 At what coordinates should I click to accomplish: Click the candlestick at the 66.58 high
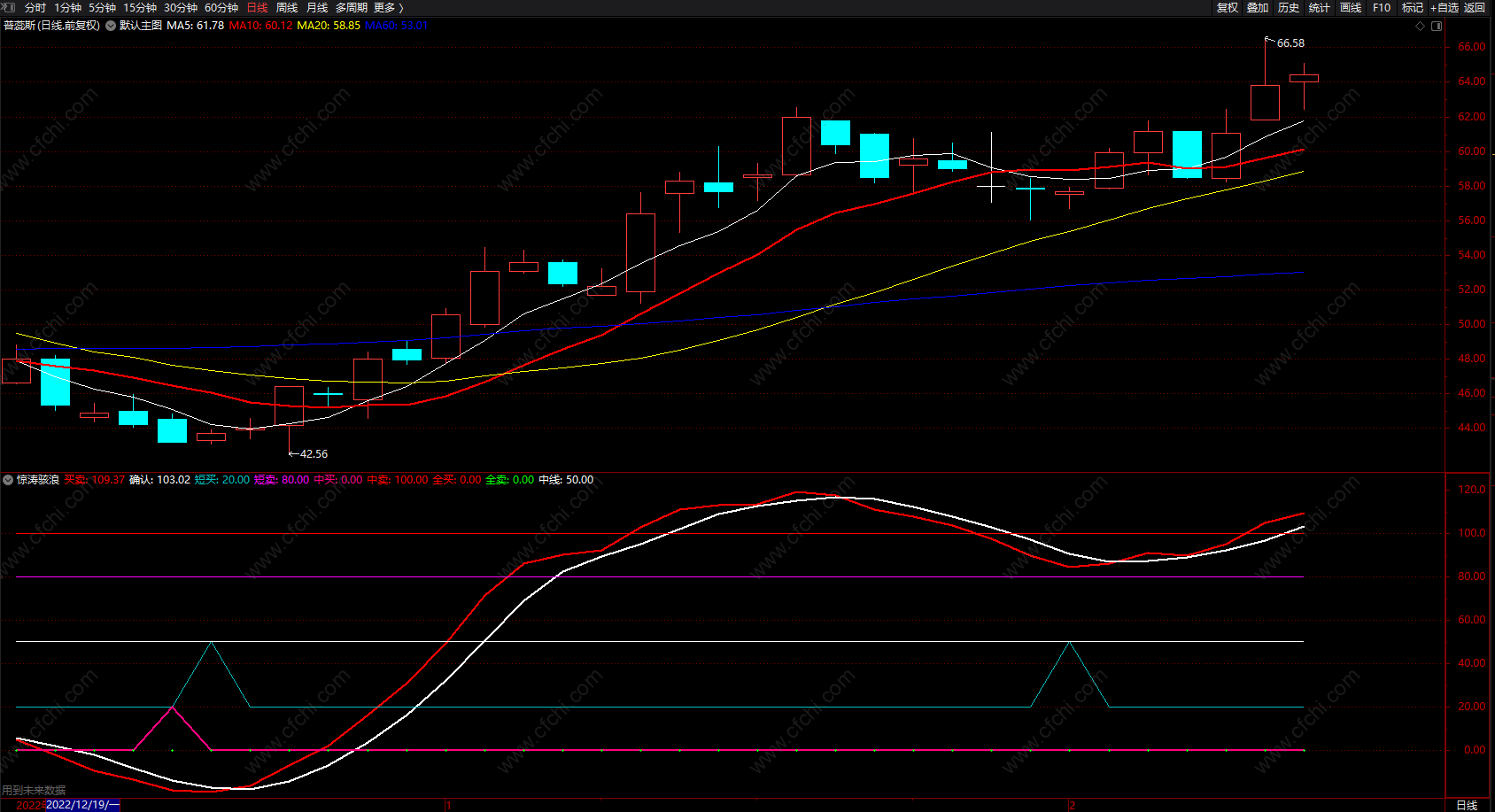pyautogui.click(x=1265, y=102)
